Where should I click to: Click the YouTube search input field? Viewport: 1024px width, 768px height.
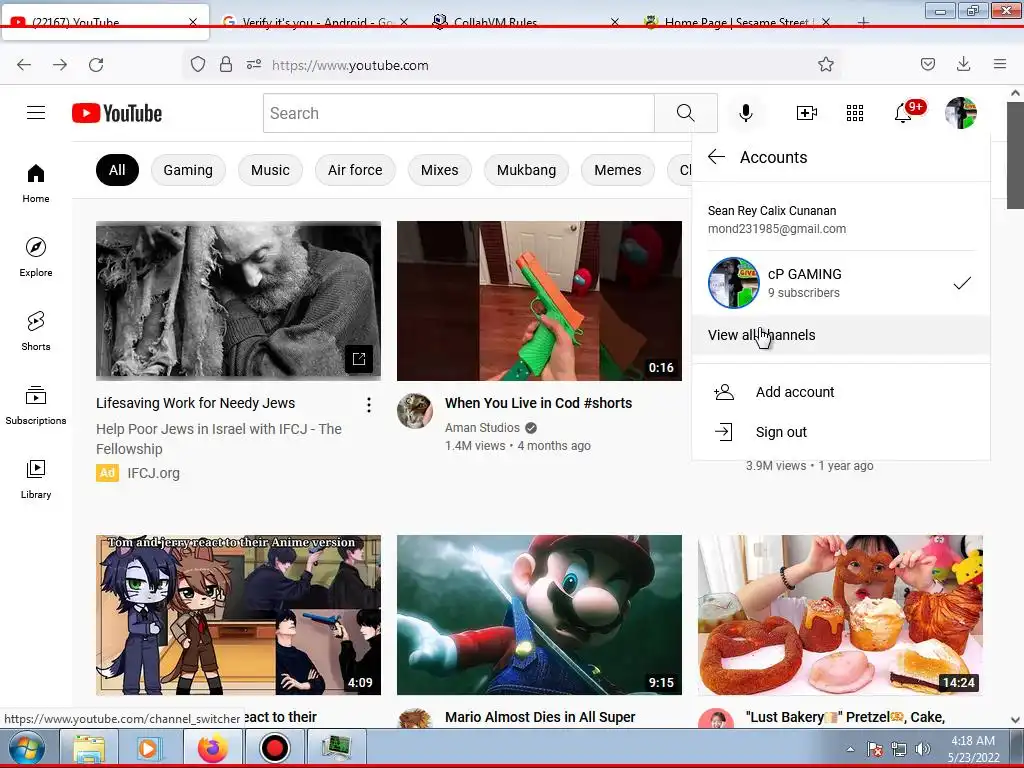pyautogui.click(x=458, y=113)
